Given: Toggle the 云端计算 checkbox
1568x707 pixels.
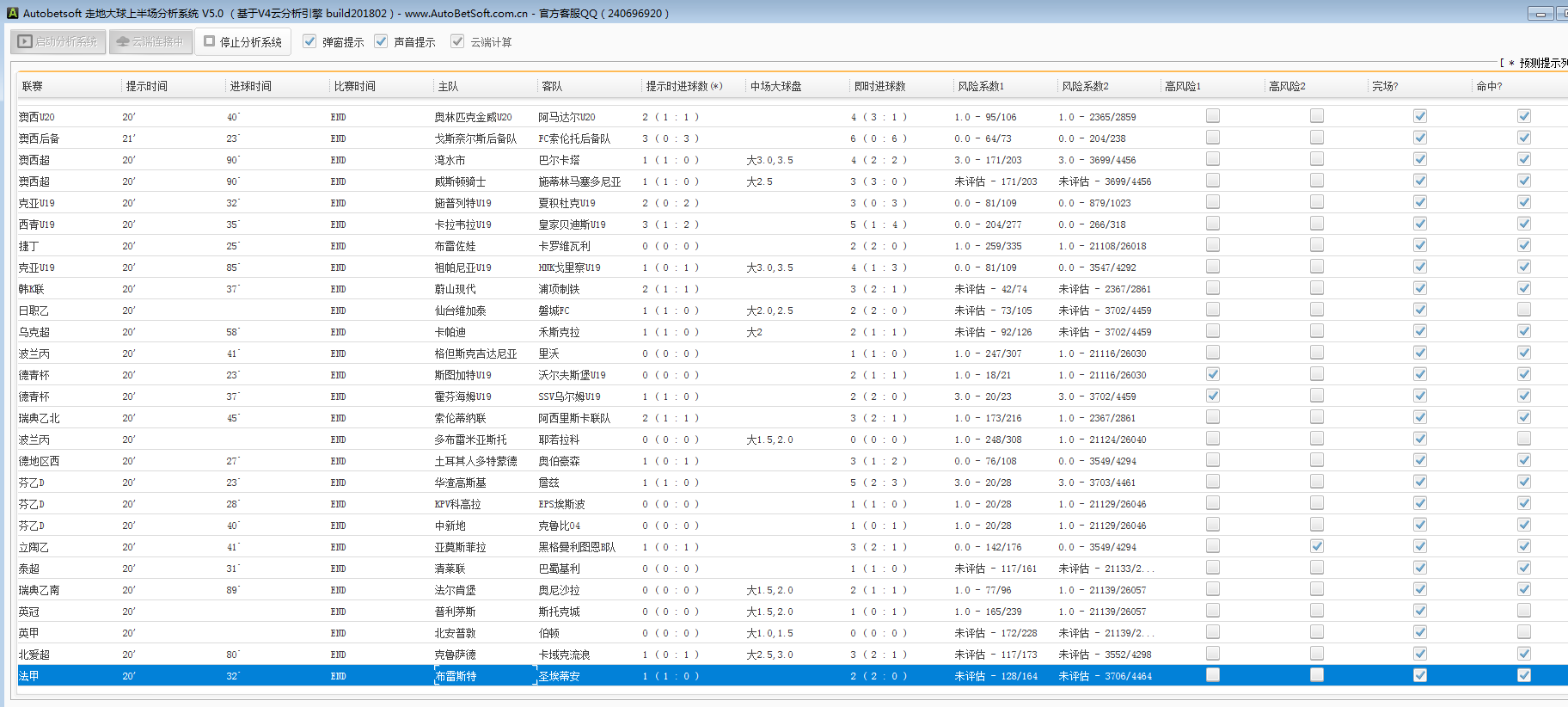Looking at the screenshot, I should (457, 41).
